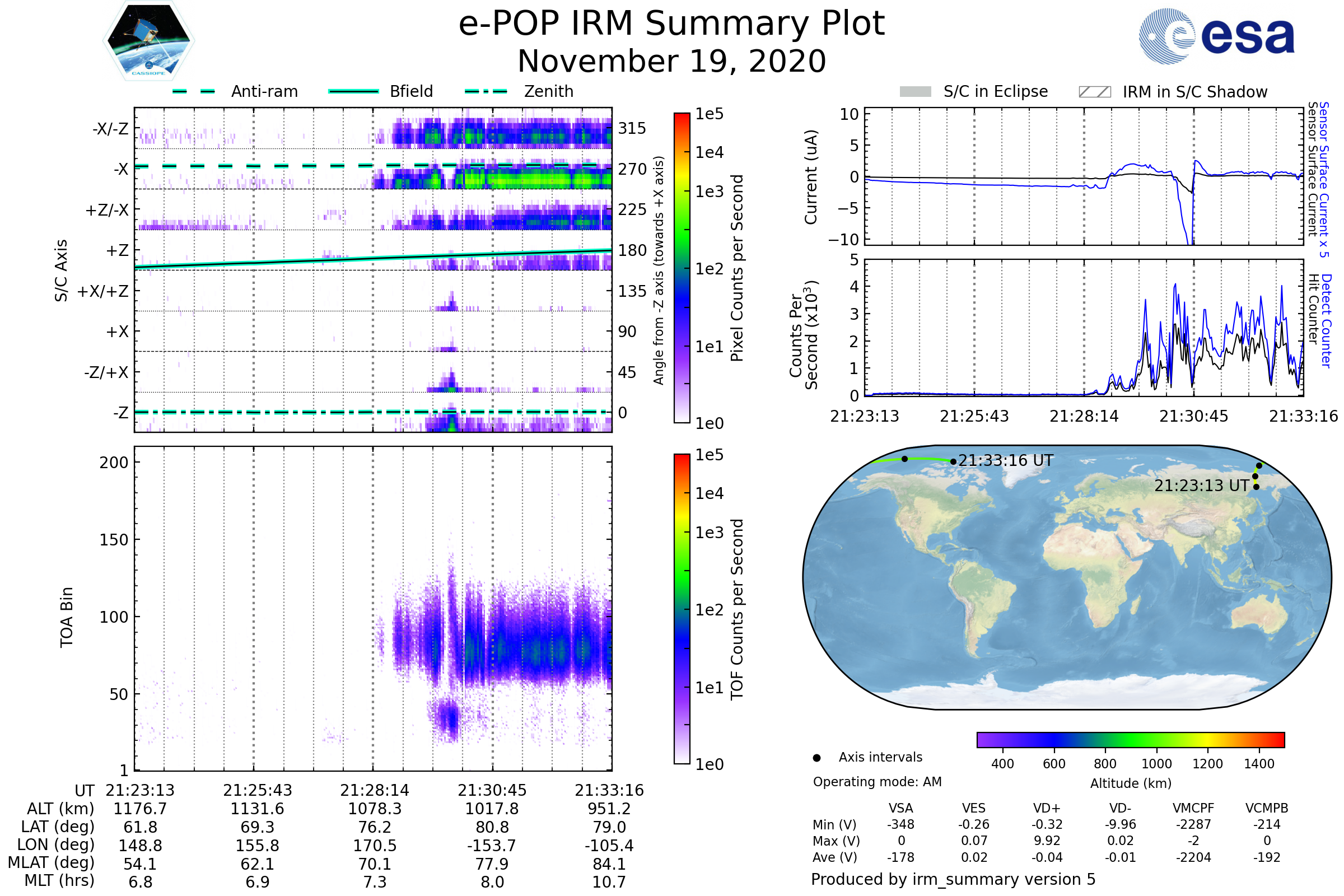Click the Operating mode: AM text
Screen dimensions: 1344x896
click(x=876, y=782)
